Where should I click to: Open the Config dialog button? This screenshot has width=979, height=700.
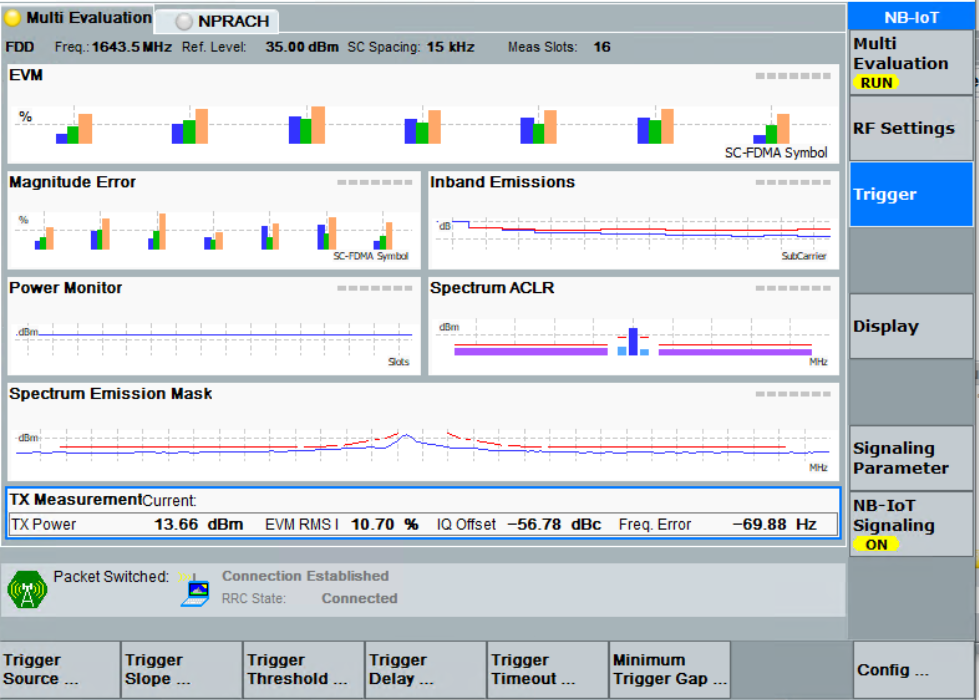click(x=913, y=669)
